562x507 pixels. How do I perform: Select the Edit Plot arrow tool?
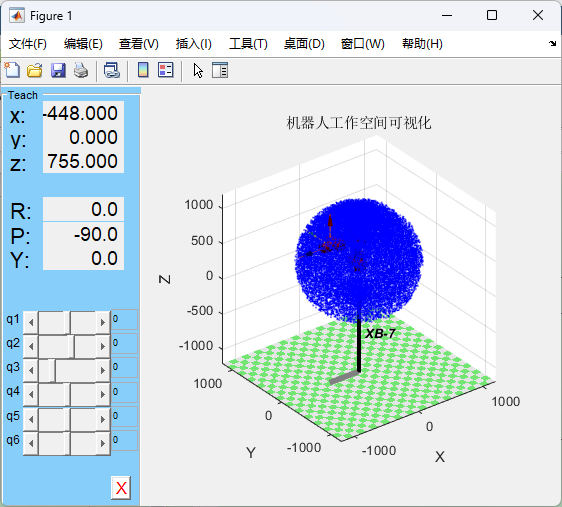pos(198,71)
